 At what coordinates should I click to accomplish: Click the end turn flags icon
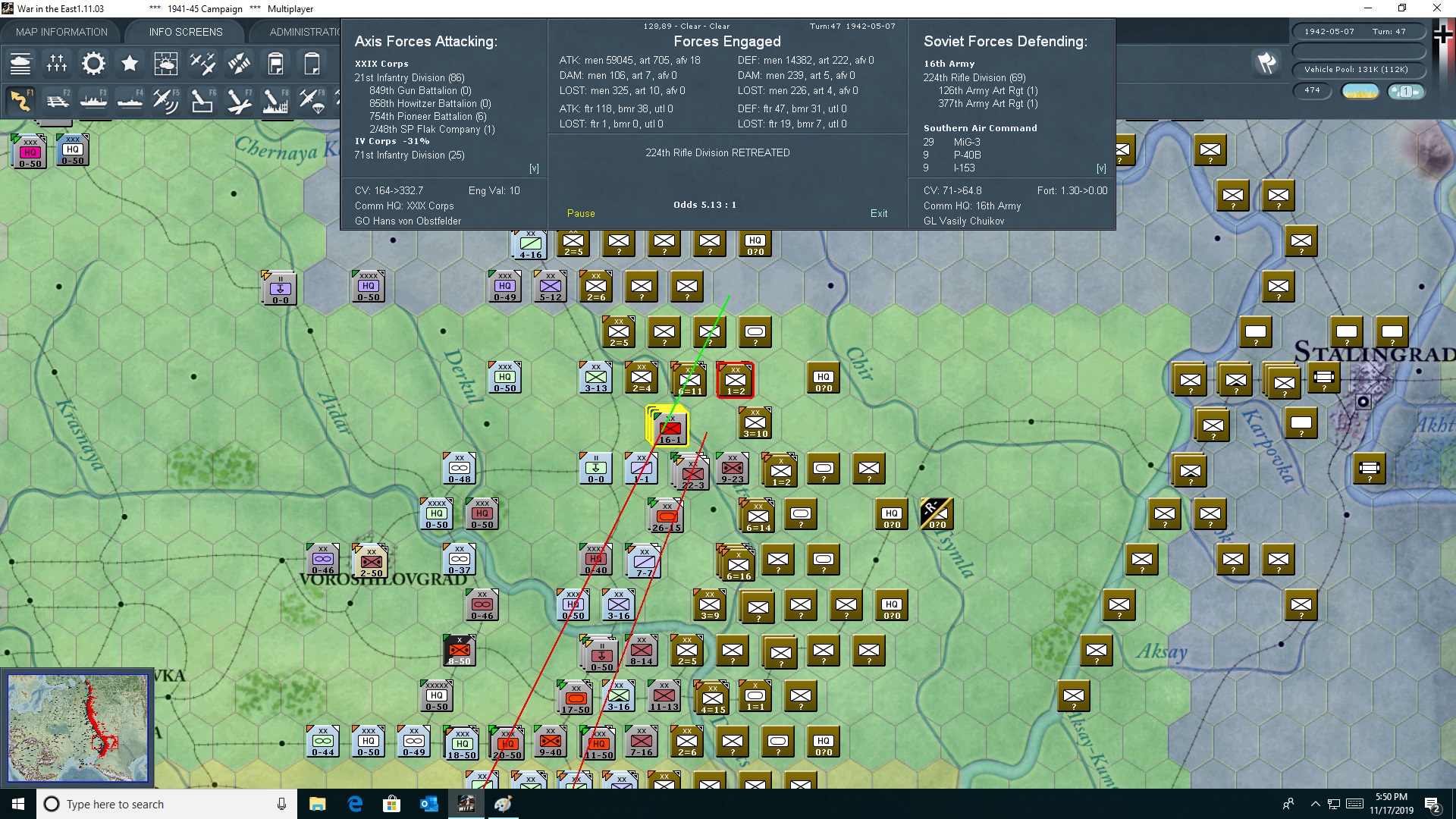(1266, 64)
